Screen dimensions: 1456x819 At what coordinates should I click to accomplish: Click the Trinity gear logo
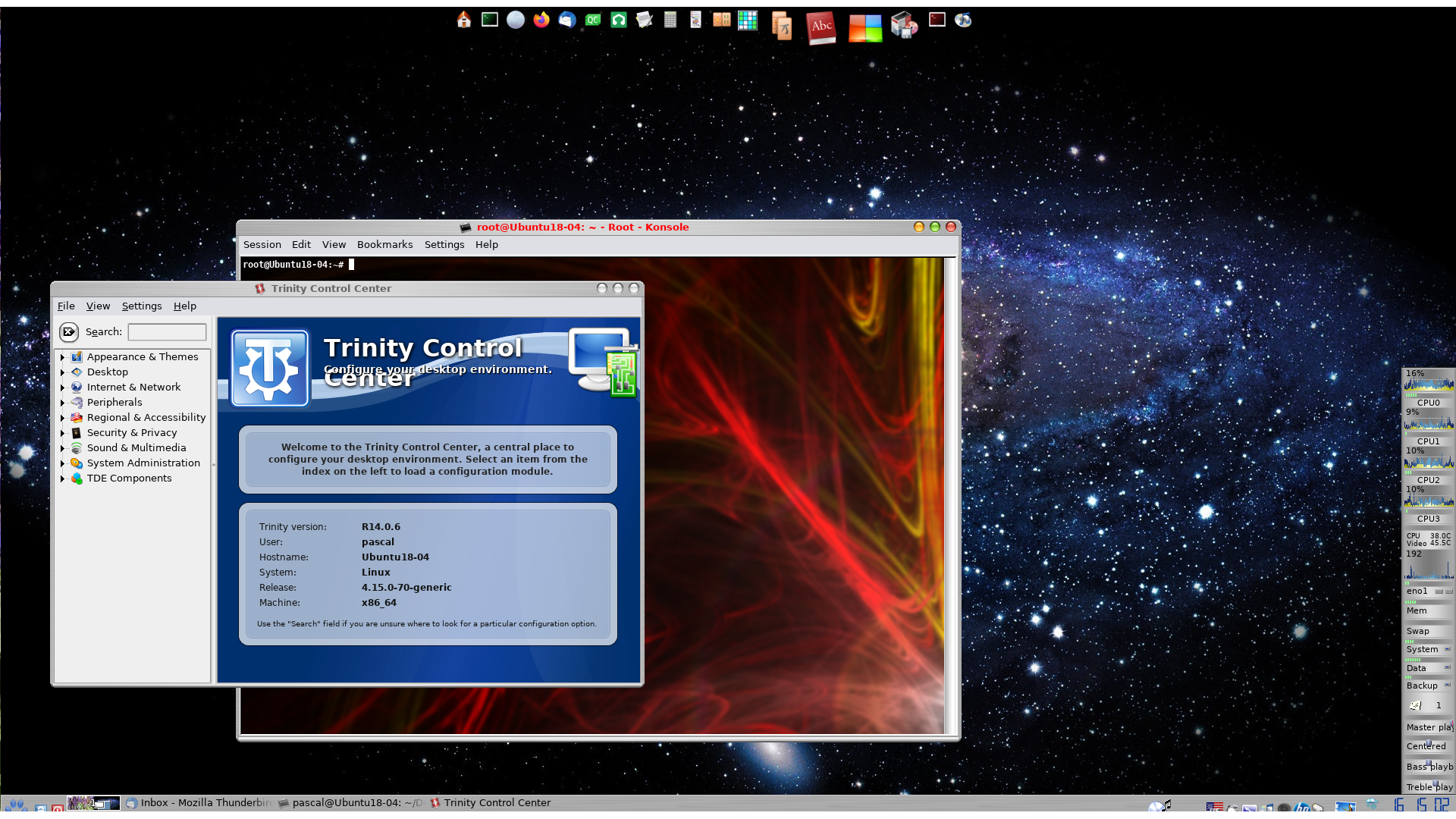[270, 369]
